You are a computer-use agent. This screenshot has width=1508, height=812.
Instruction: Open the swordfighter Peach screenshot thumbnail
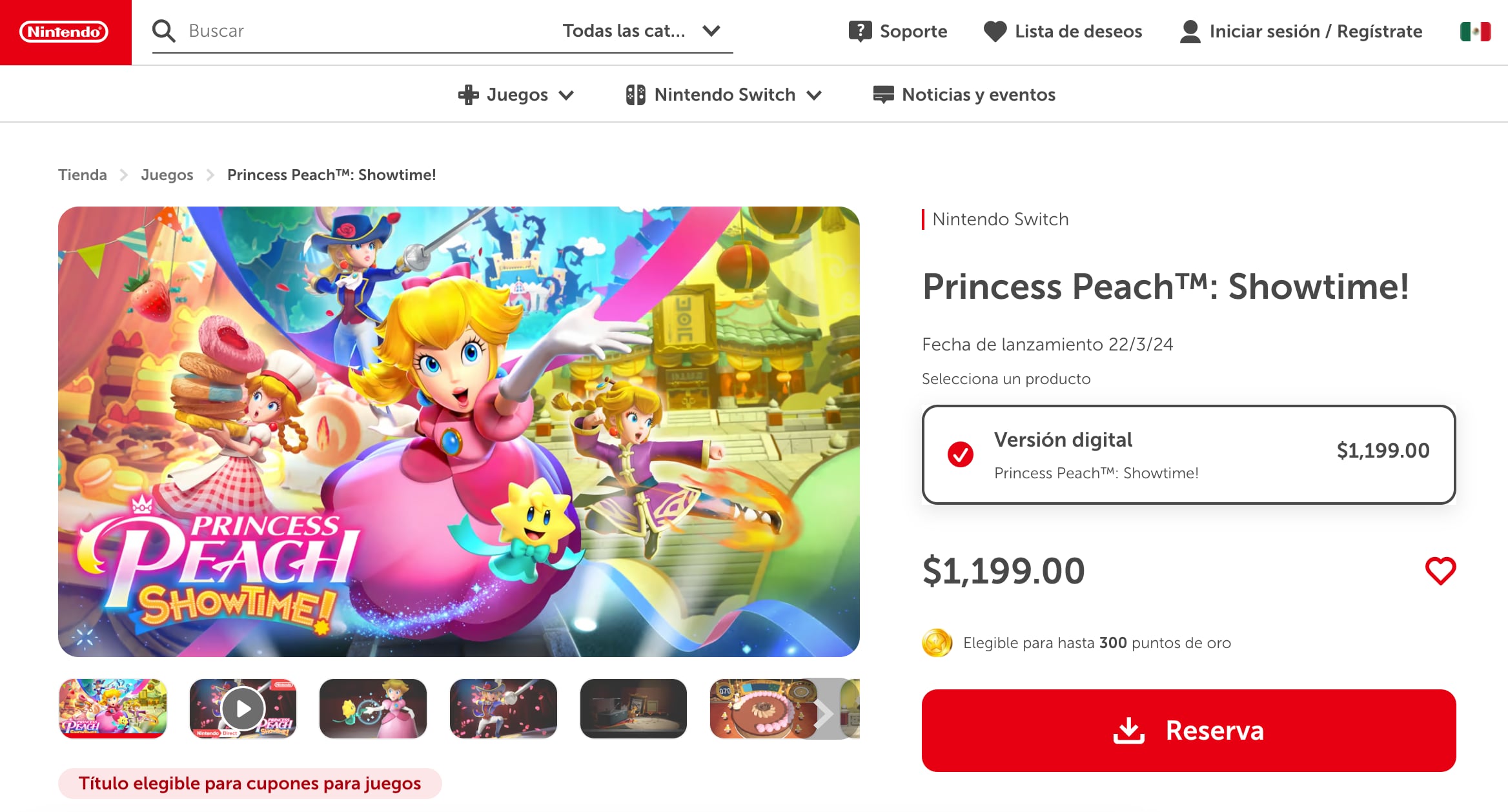tap(503, 708)
